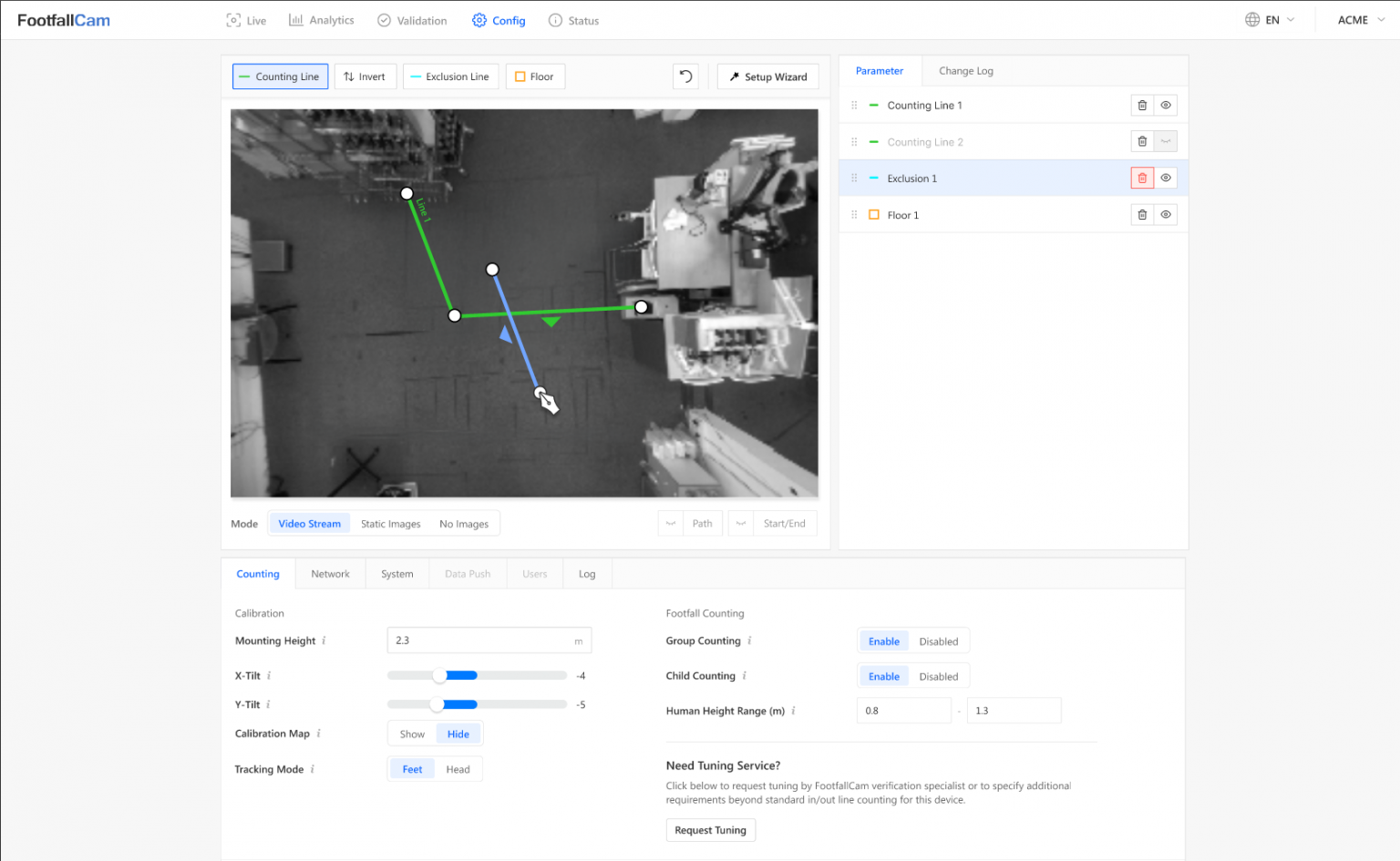This screenshot has width=1400, height=861.
Task: Open the Path mode chevron dropdown
Action: point(671,523)
